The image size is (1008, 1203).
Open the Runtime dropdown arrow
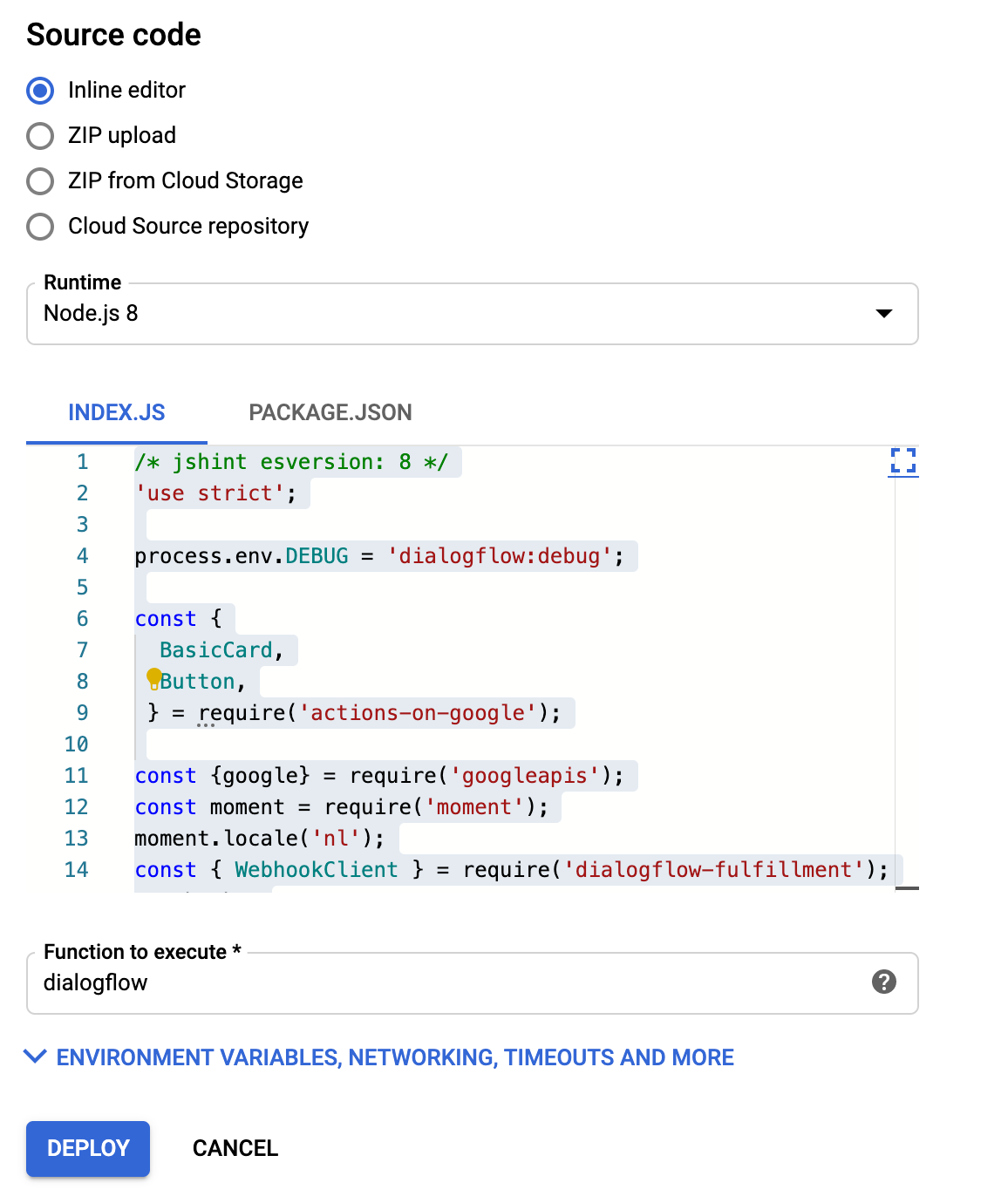point(883,314)
